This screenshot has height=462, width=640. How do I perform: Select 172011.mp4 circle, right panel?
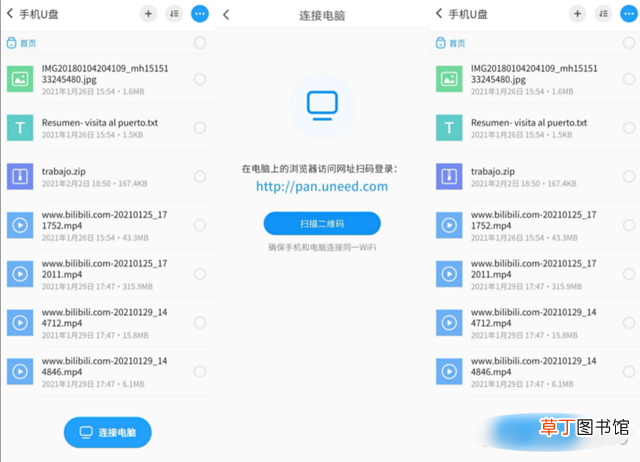[629, 274]
